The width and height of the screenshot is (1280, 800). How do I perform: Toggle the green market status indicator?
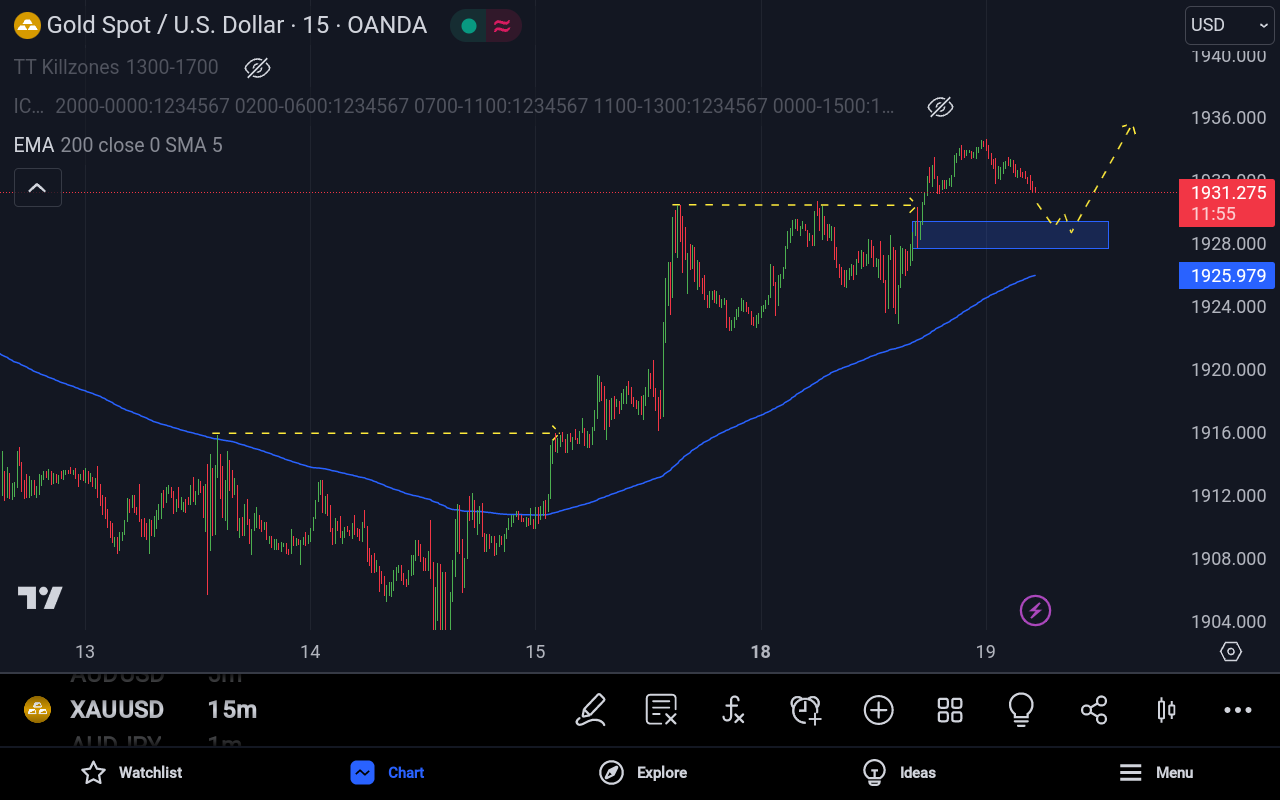[468, 26]
